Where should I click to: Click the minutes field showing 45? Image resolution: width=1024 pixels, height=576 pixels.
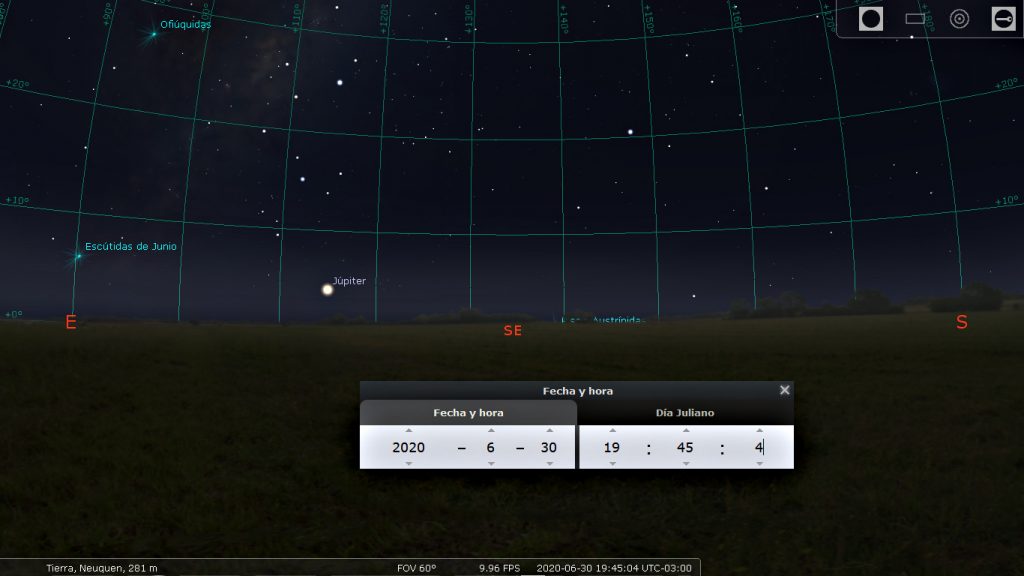coord(685,447)
